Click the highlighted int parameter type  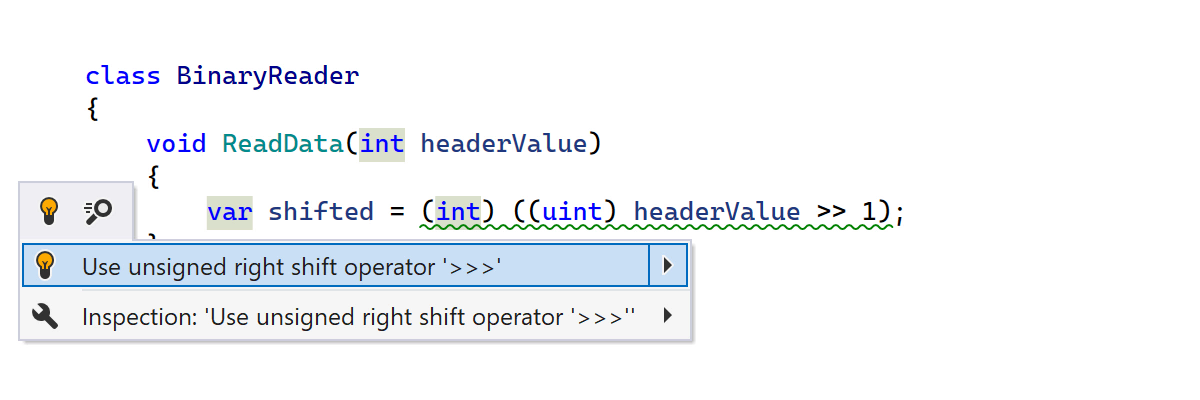(x=382, y=143)
